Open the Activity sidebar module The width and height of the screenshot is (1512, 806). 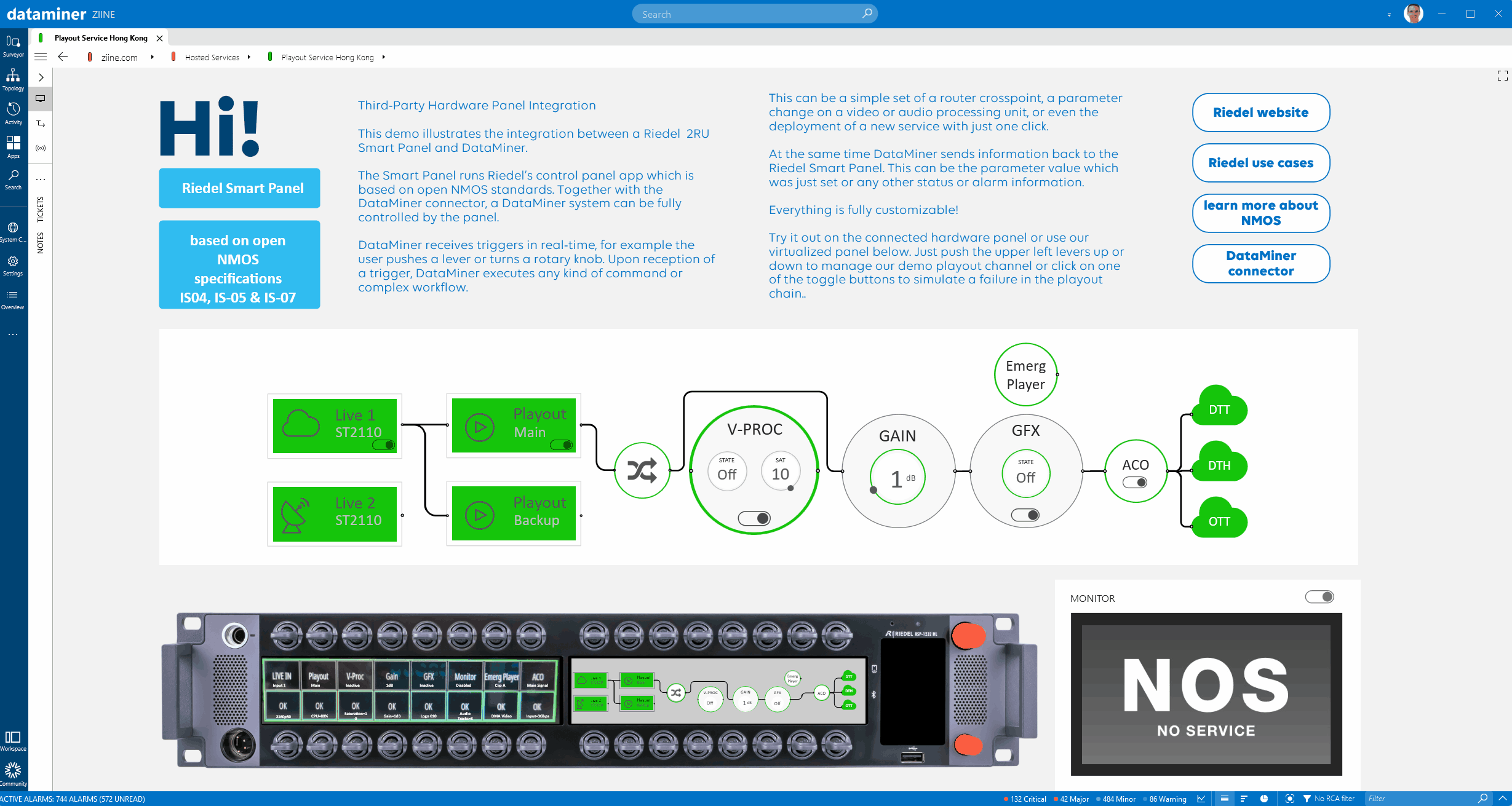coord(13,113)
